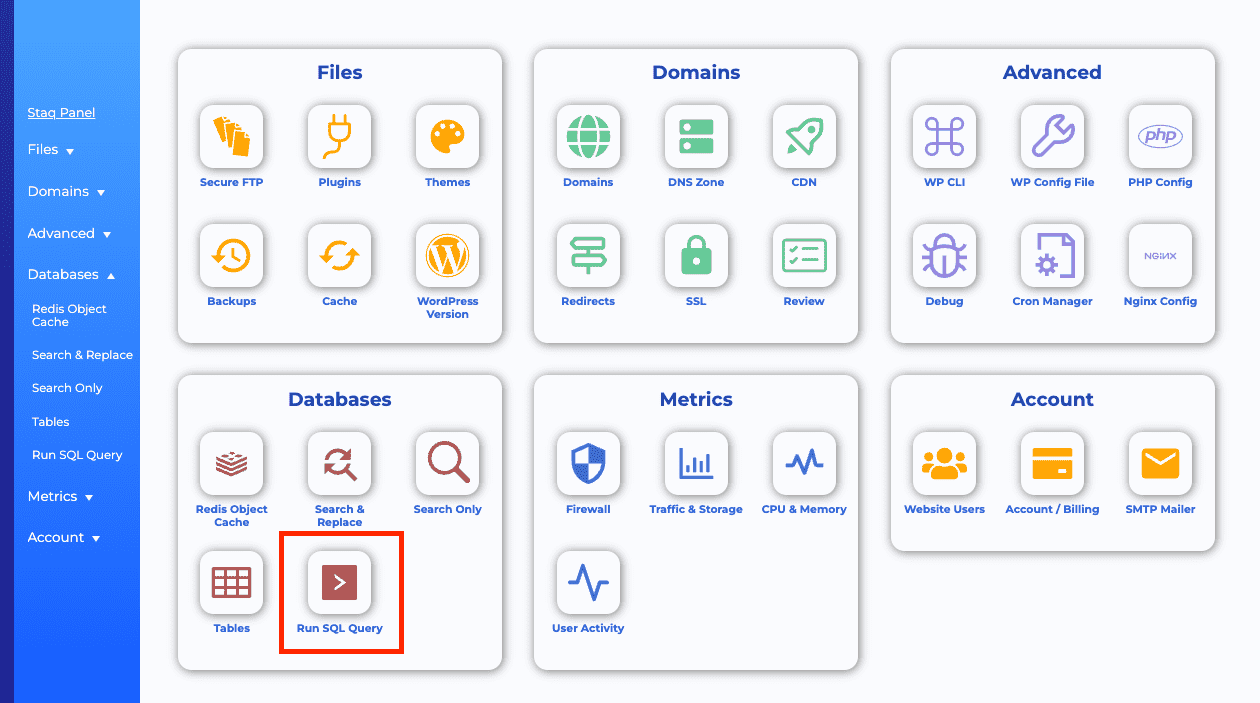Open the User Activity monitor
Image resolution: width=1260 pixels, height=703 pixels.
coord(588,582)
